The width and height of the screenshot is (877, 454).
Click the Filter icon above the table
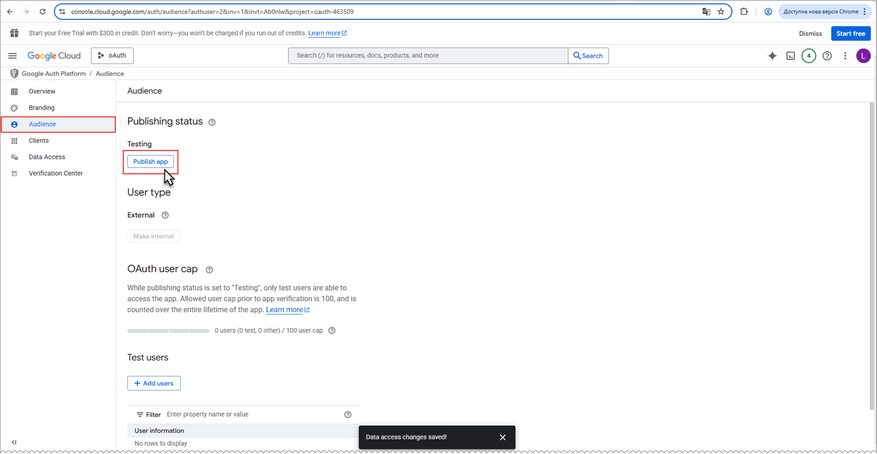pyautogui.click(x=140, y=415)
